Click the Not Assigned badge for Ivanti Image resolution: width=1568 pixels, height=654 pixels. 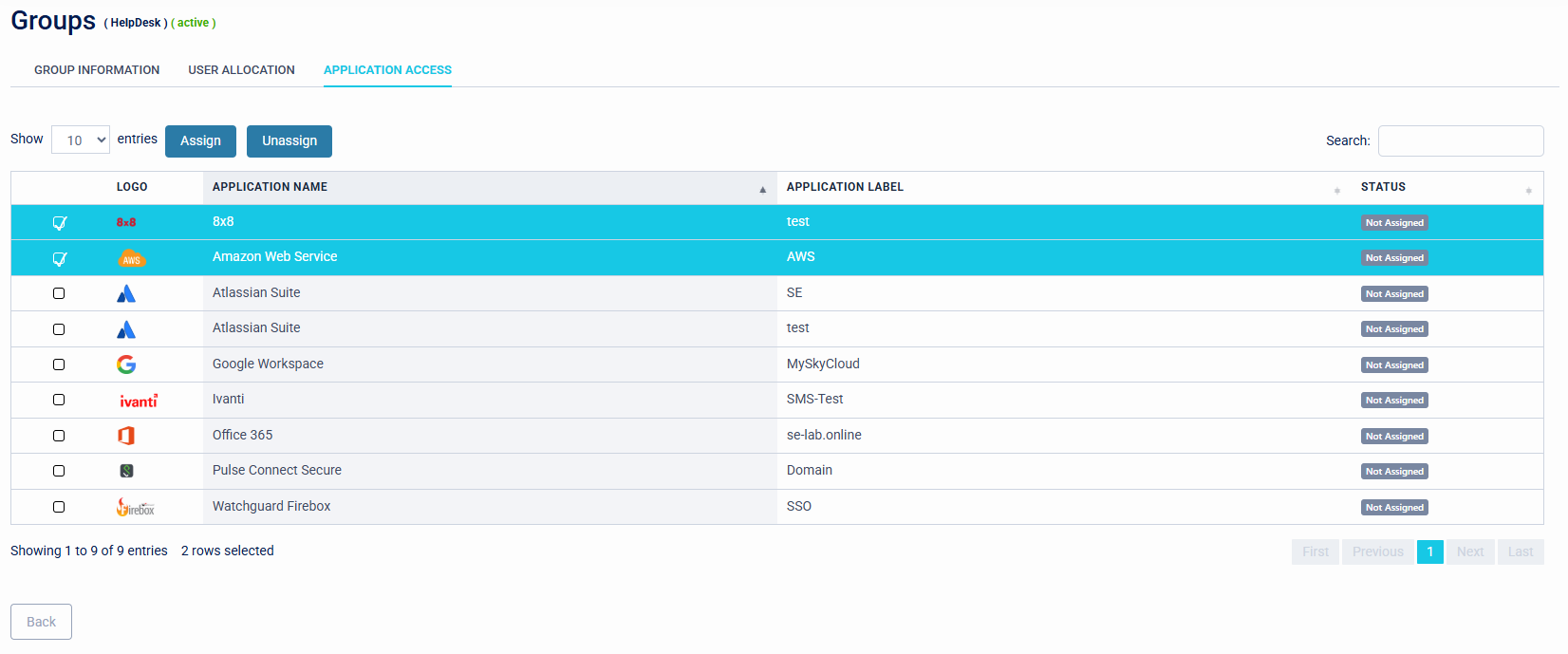[x=1394, y=401]
